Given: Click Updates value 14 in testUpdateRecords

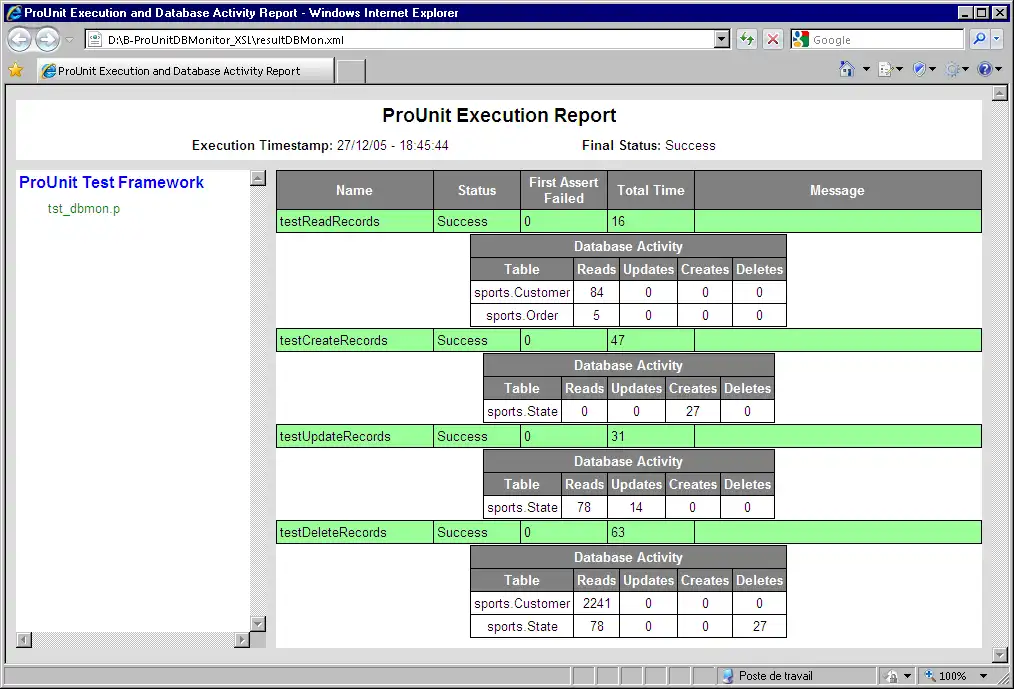Looking at the screenshot, I should [636, 507].
